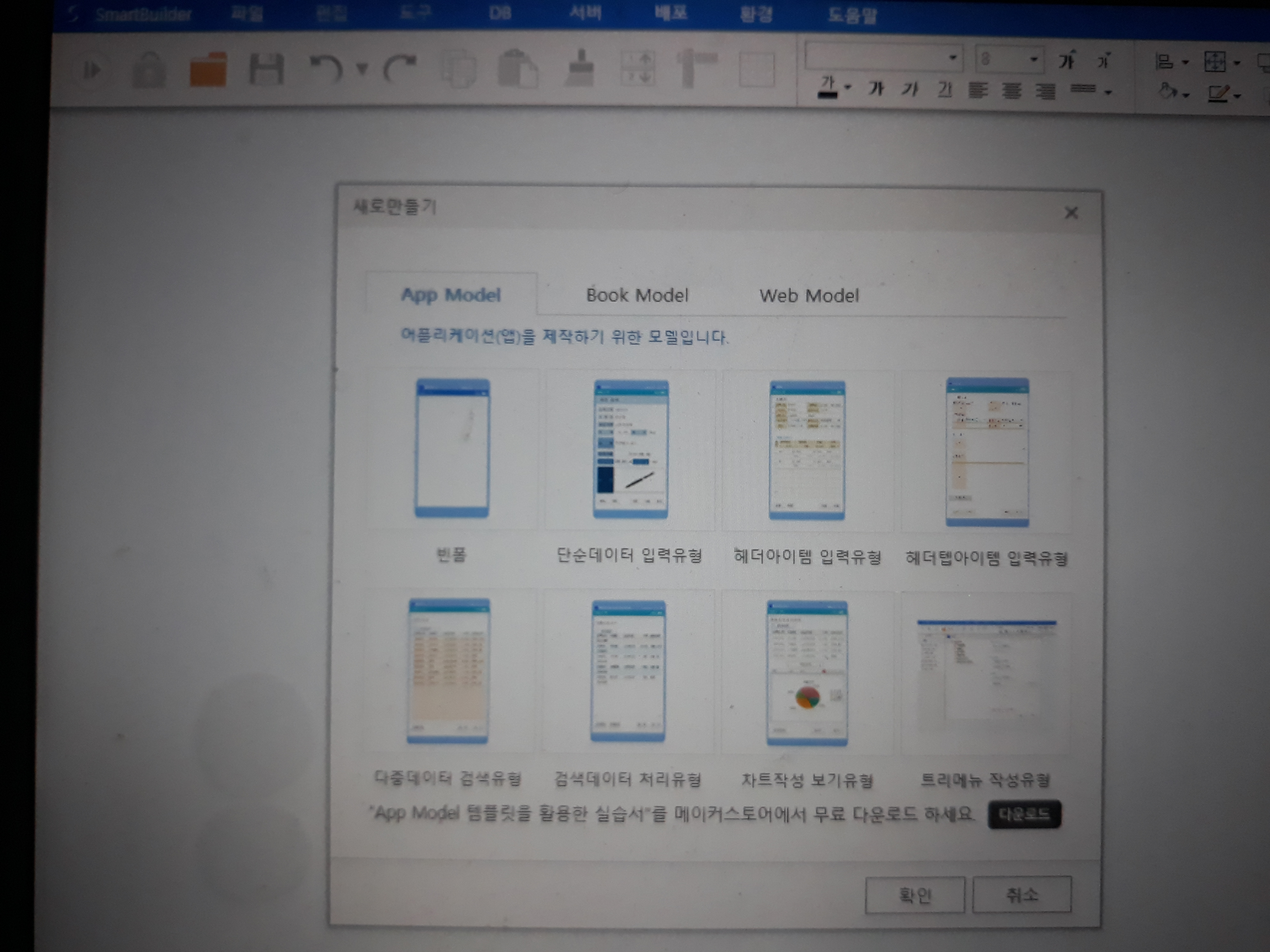Open the DB menu
1270x952 pixels.
click(500, 13)
